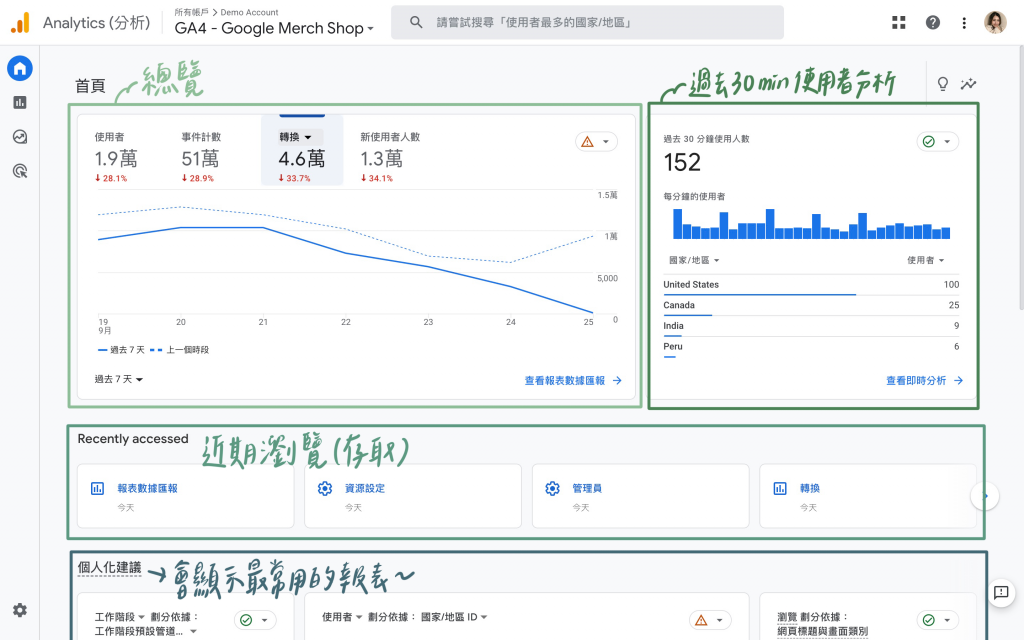Open the GA4 - Google Merch Shop property selector
The width and height of the screenshot is (1024, 640).
(x=274, y=28)
